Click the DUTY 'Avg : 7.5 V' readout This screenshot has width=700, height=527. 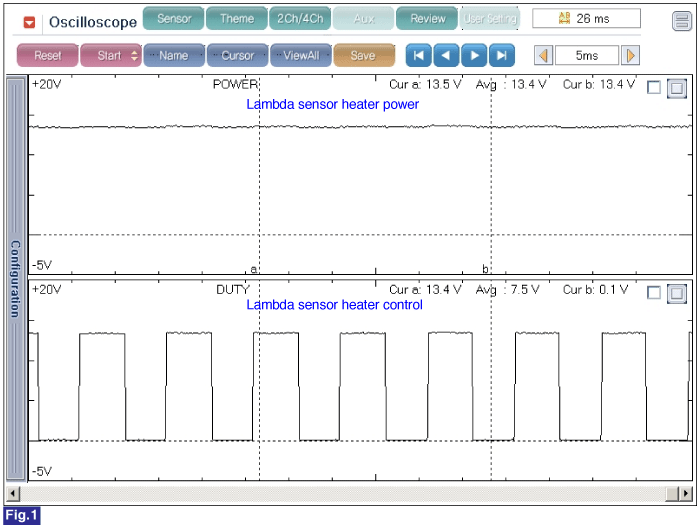pyautogui.click(x=507, y=290)
